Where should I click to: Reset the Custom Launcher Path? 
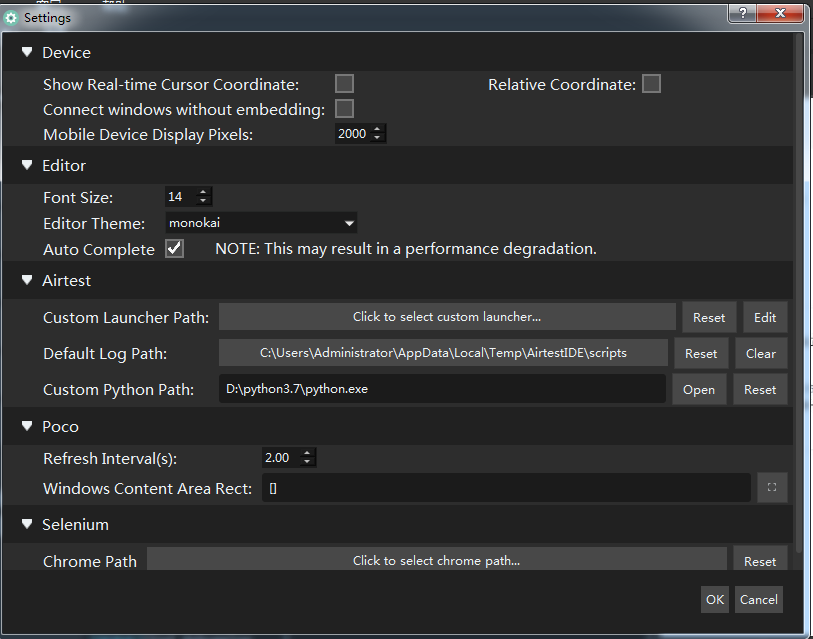coord(709,317)
